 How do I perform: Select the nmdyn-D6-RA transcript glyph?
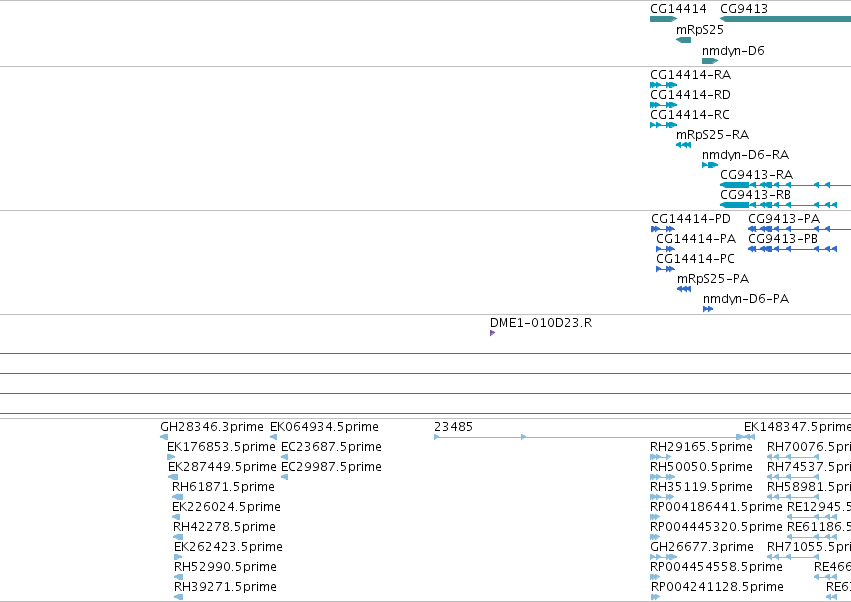[710, 165]
